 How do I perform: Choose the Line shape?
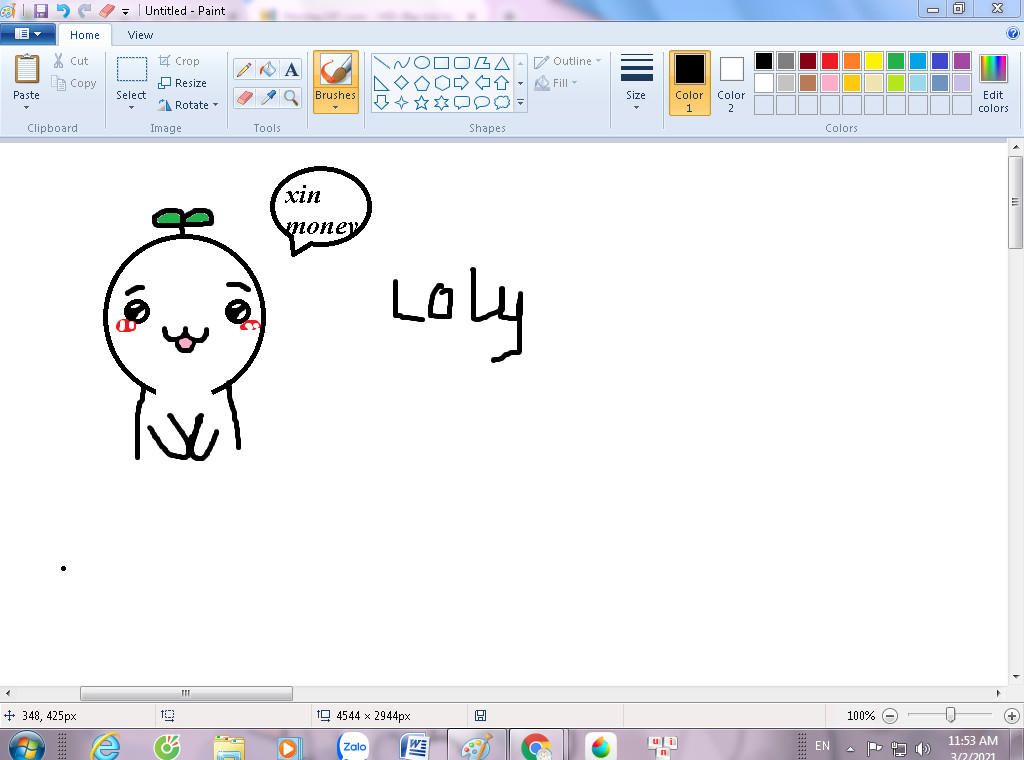tap(382, 63)
